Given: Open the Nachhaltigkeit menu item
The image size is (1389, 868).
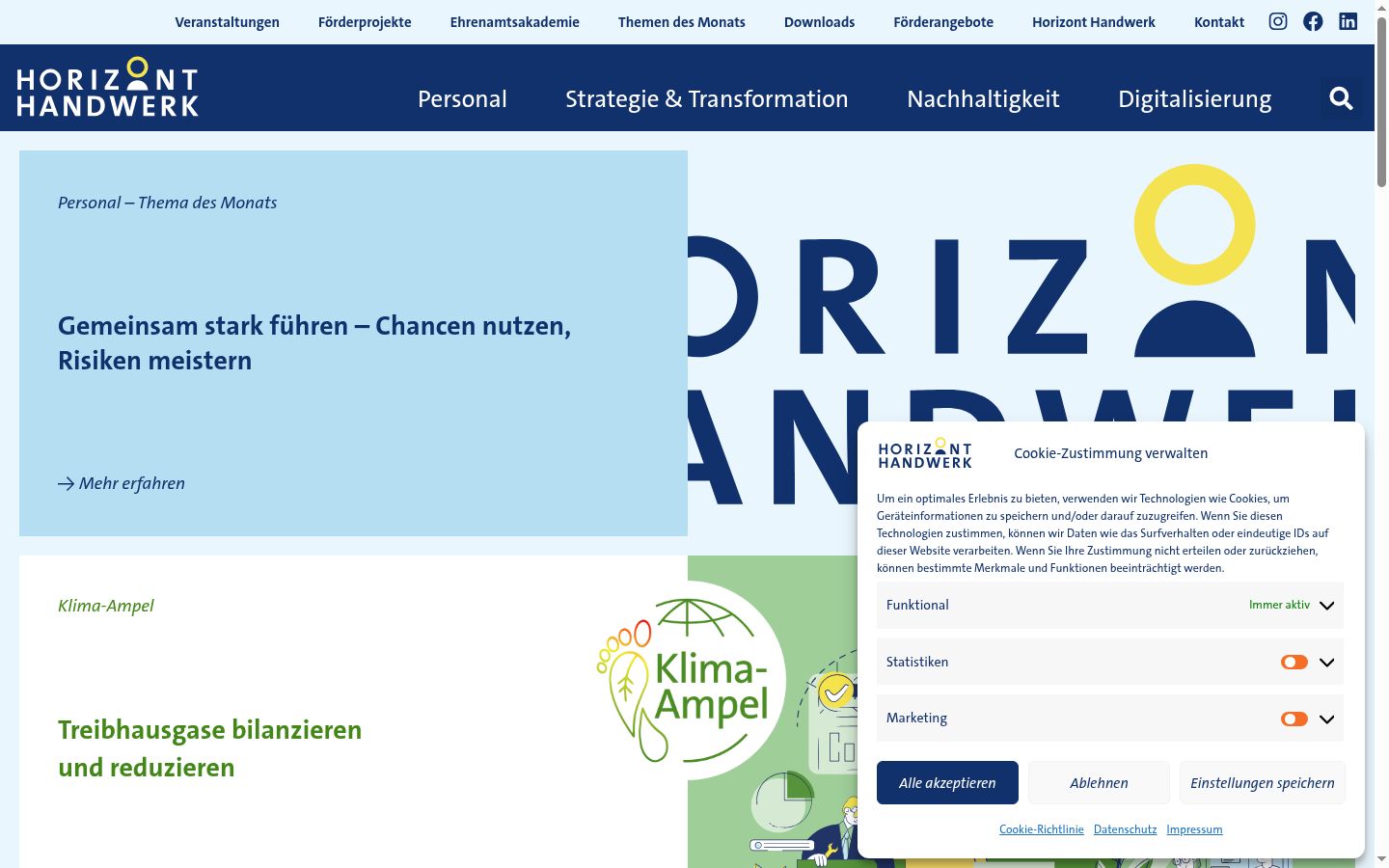Looking at the screenshot, I should [x=983, y=98].
